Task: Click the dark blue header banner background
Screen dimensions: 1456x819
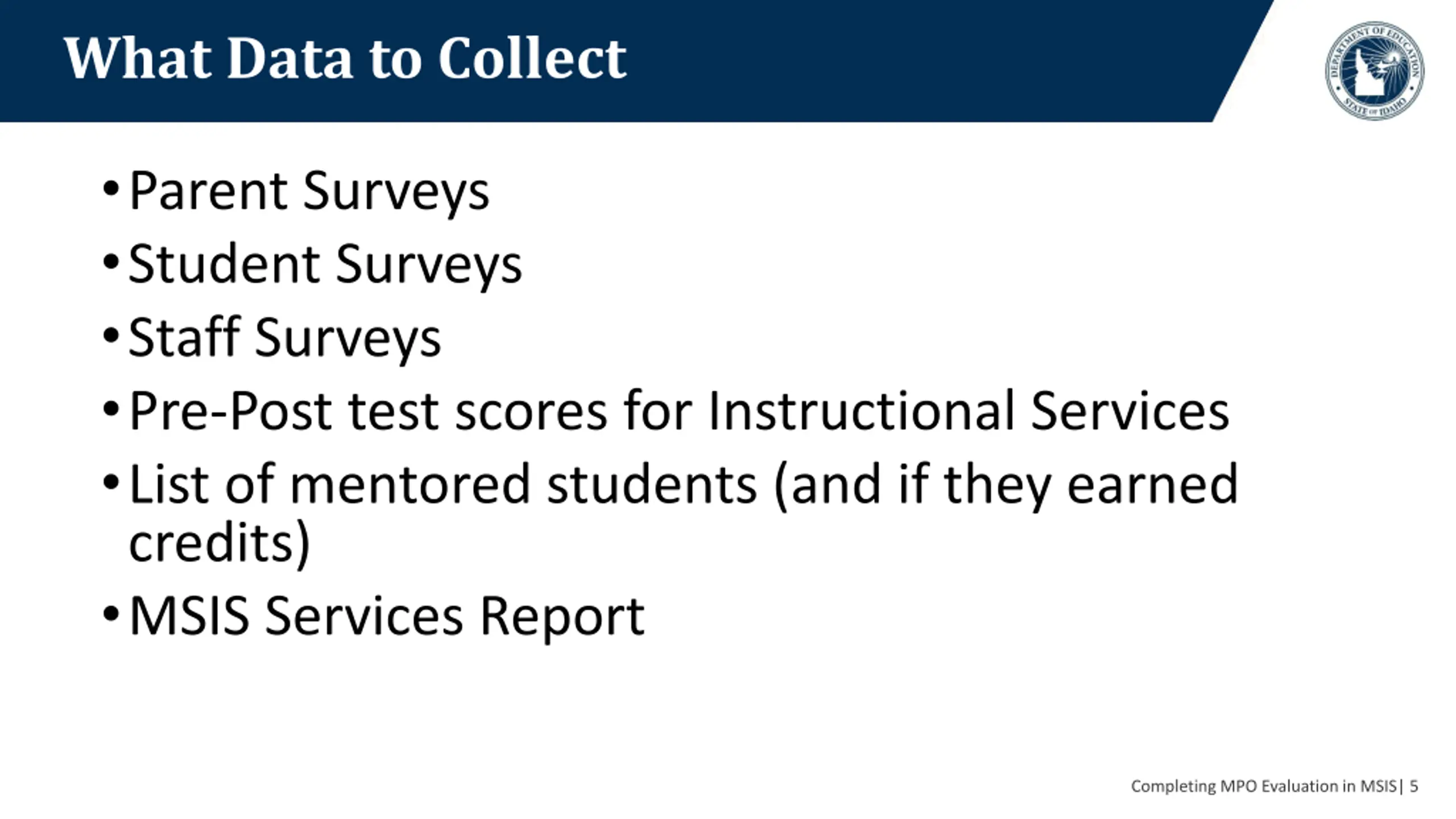Action: tap(910, 60)
